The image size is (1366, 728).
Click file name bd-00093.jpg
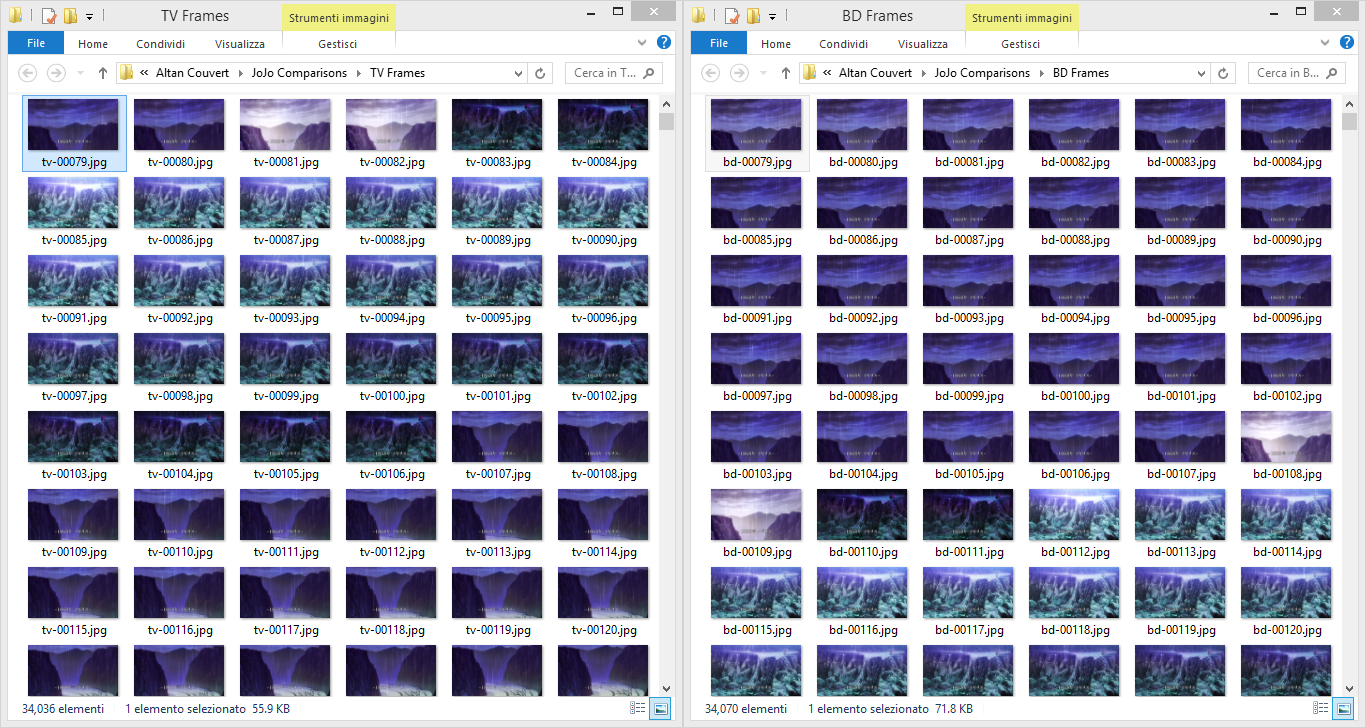968,318
